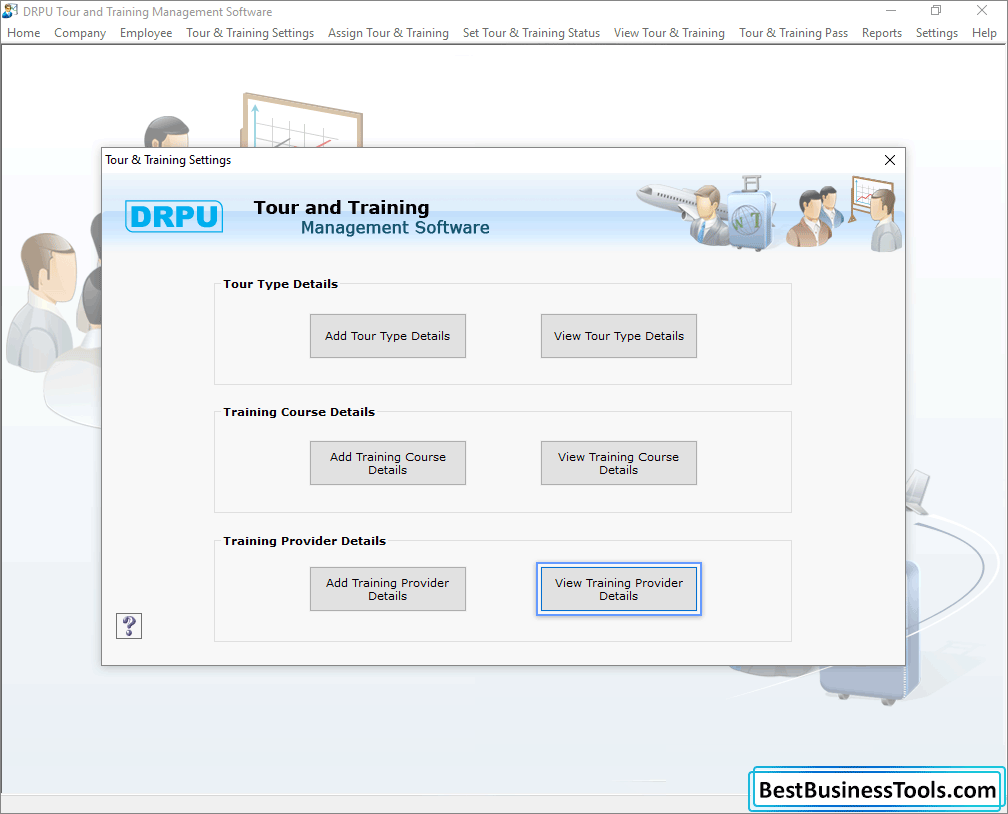Open the Reports menu
This screenshot has width=1008, height=814.
[x=882, y=33]
